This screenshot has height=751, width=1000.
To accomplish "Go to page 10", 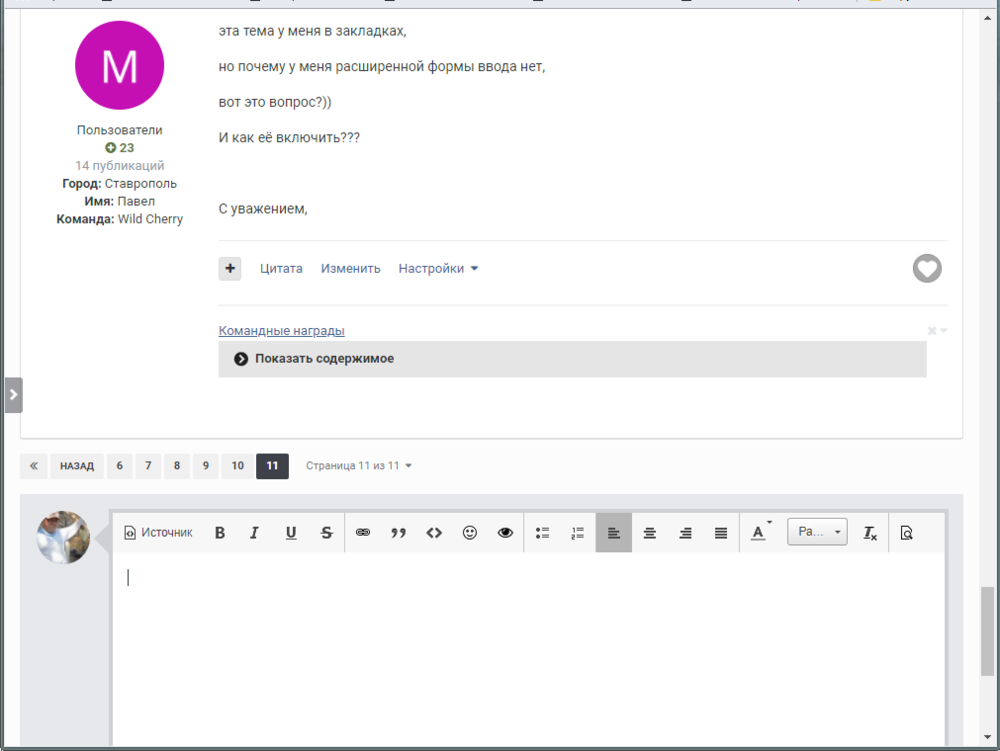I will coord(237,466).
